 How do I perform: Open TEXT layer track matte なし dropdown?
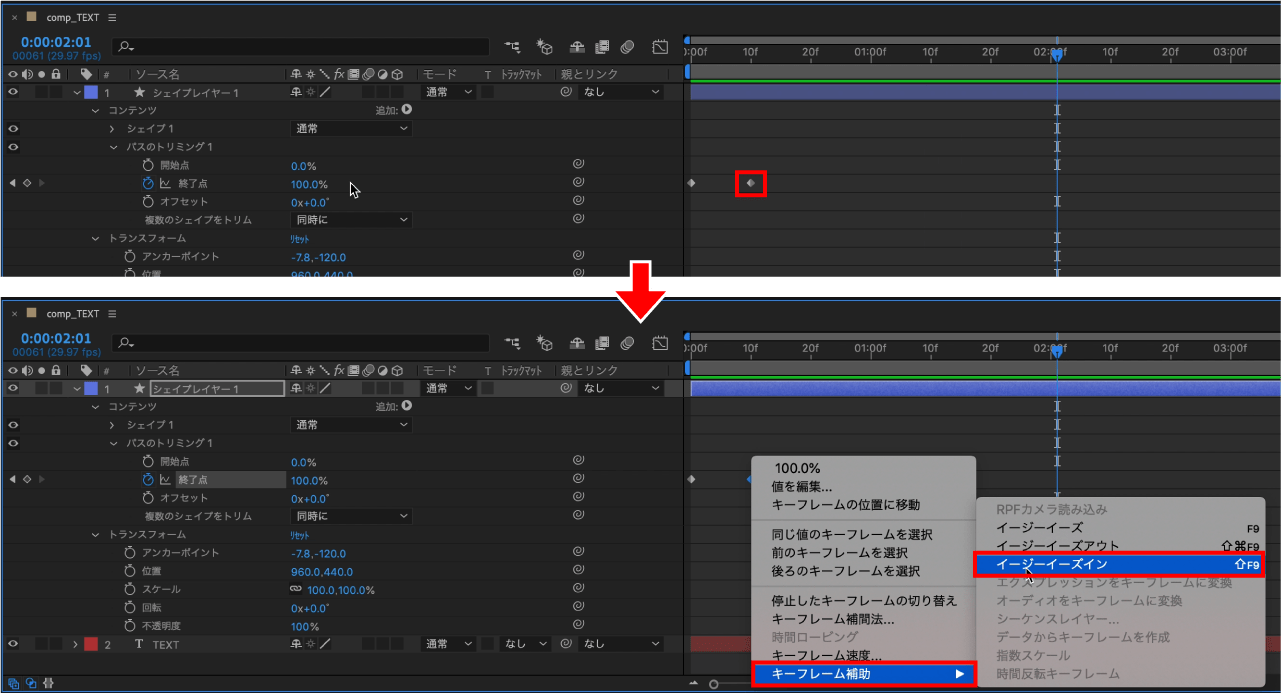tap(527, 644)
